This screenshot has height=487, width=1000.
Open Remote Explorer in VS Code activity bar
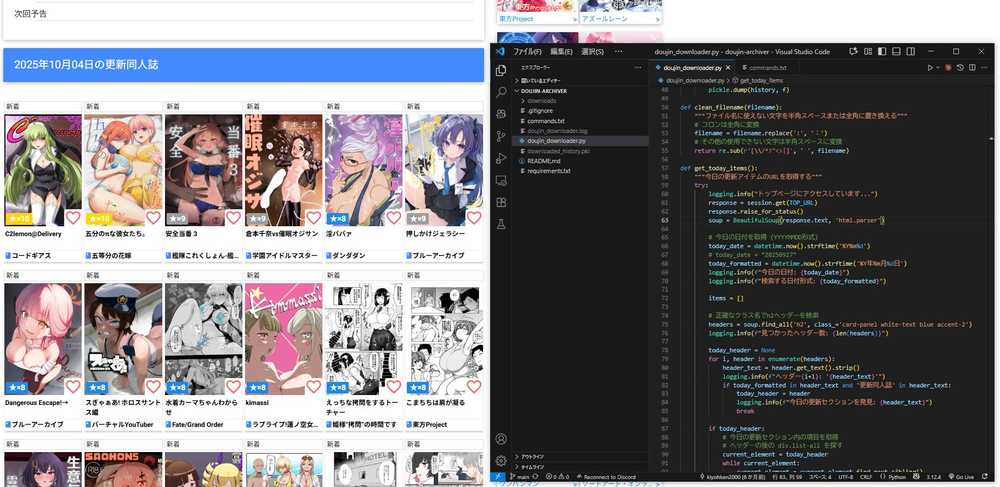click(501, 180)
